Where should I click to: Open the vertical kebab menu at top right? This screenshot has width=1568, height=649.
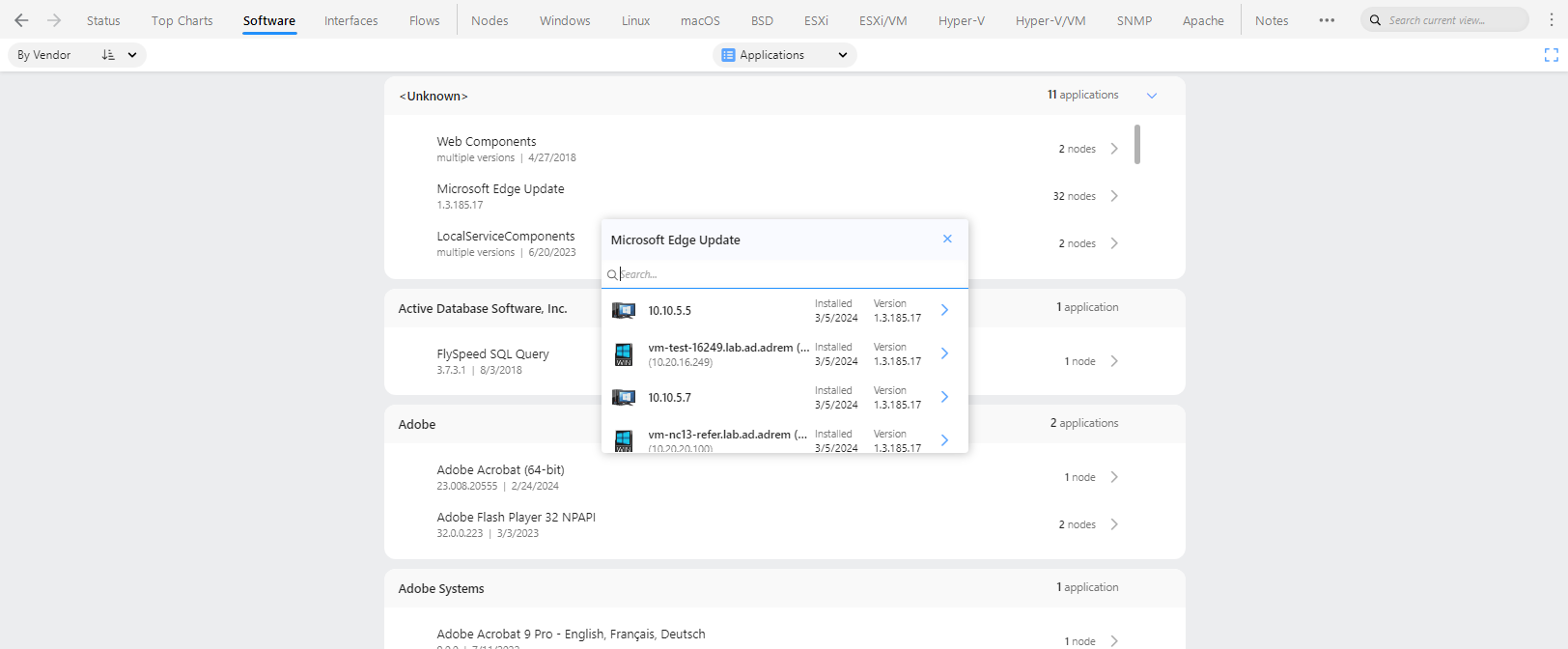pos(1552,20)
